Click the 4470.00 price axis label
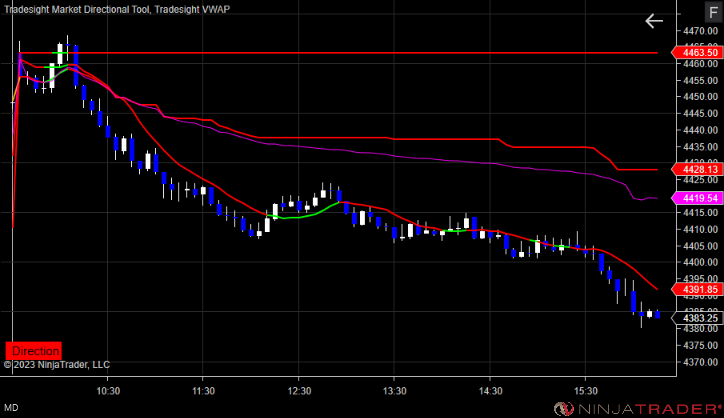 click(x=700, y=31)
